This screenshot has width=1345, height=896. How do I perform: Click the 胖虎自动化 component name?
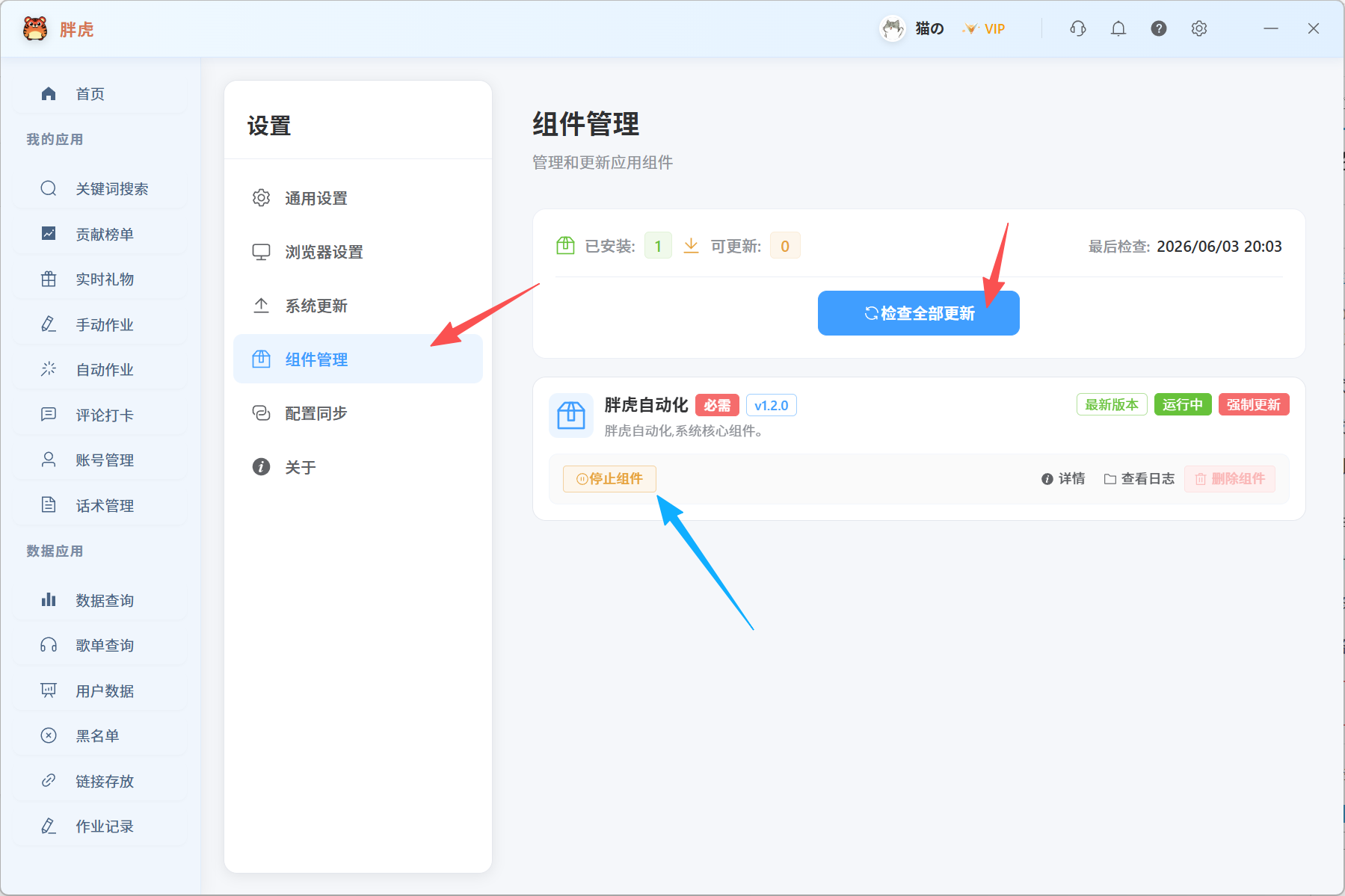(x=646, y=405)
